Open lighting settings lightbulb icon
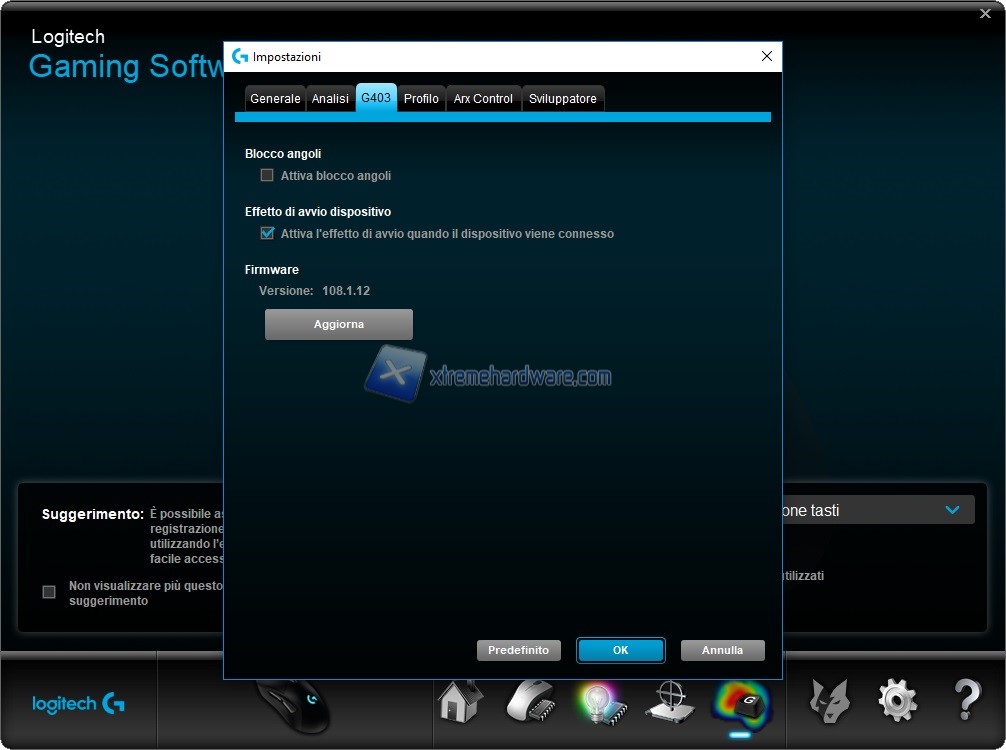1006x750 pixels. coord(600,702)
